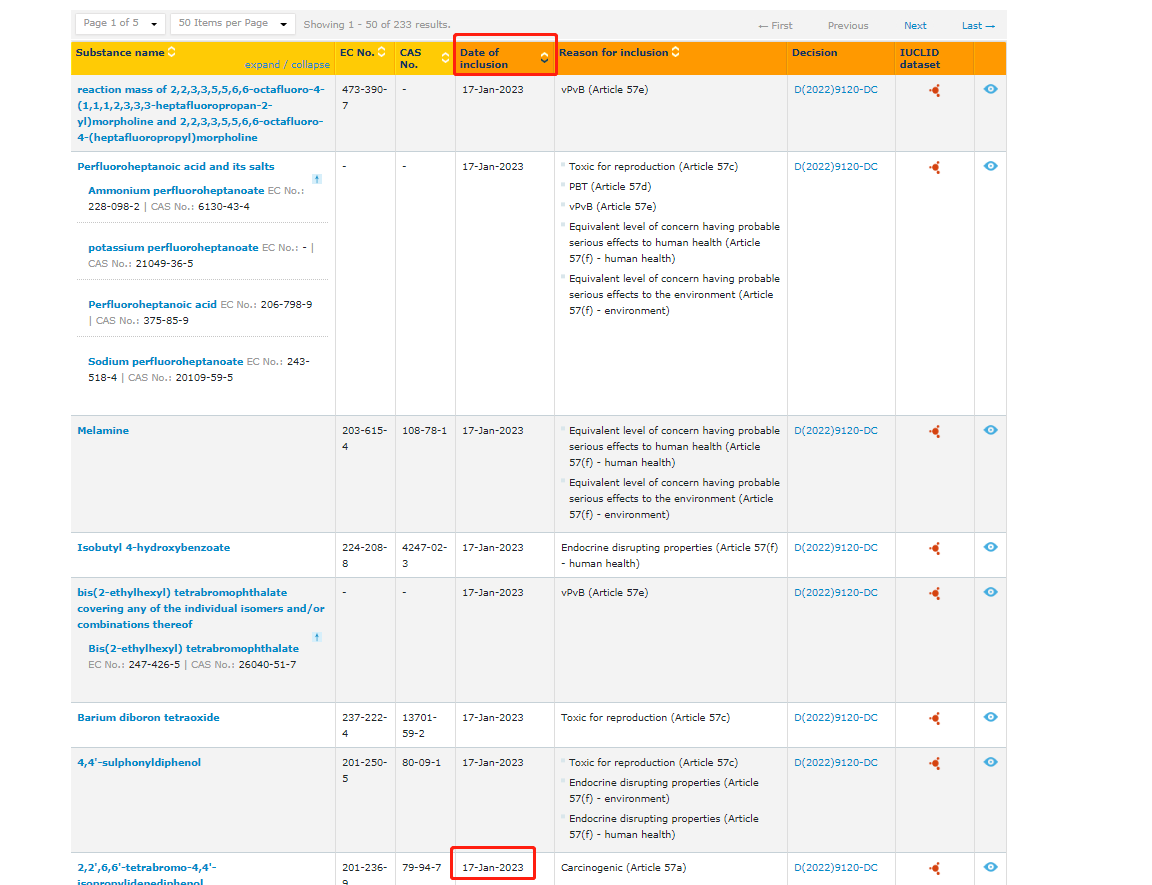This screenshot has width=1152, height=885.
Task: Go to the Next results page
Action: (x=915, y=26)
